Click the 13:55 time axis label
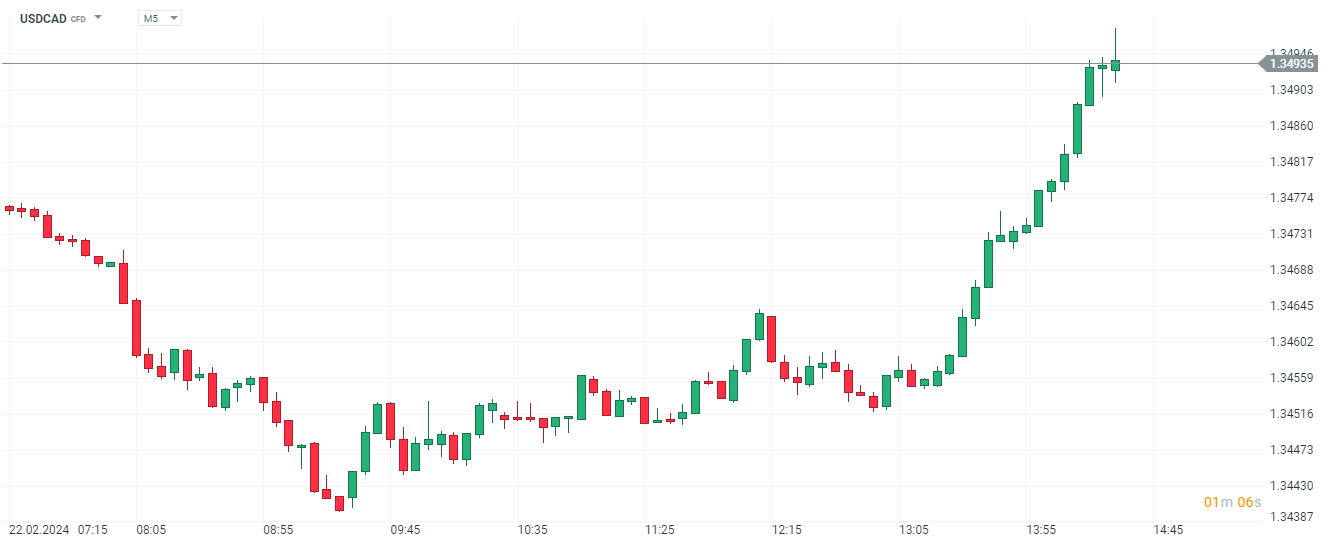This screenshot has height=547, width=1330. pyautogui.click(x=1040, y=529)
